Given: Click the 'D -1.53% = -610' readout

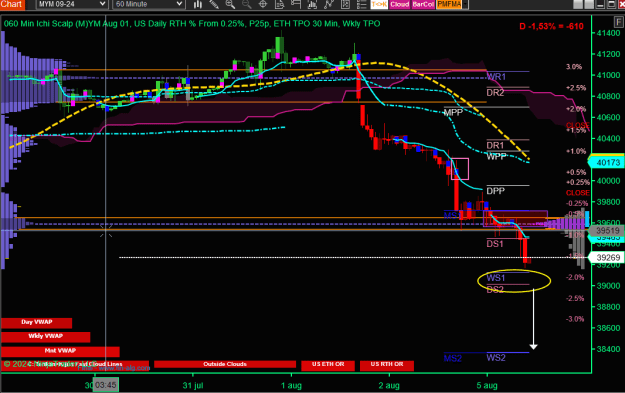Looking at the screenshot, I should (551, 26).
